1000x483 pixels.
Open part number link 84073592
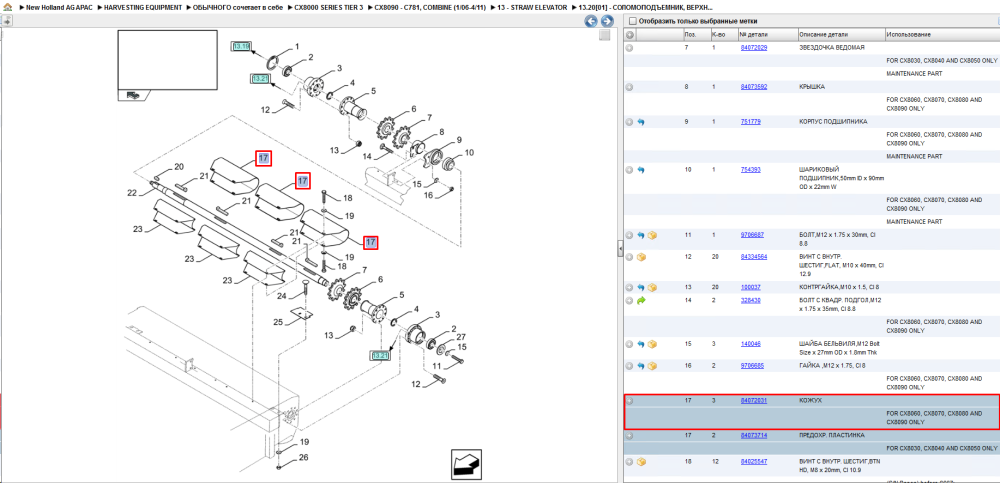pos(753,87)
